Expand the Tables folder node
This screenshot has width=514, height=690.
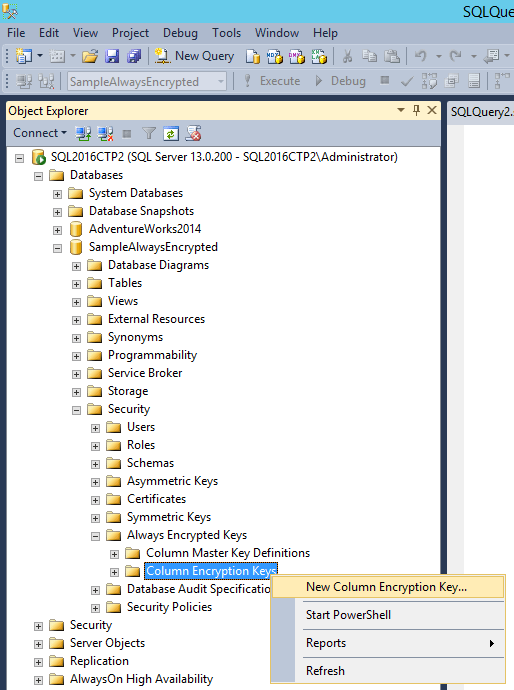77,284
